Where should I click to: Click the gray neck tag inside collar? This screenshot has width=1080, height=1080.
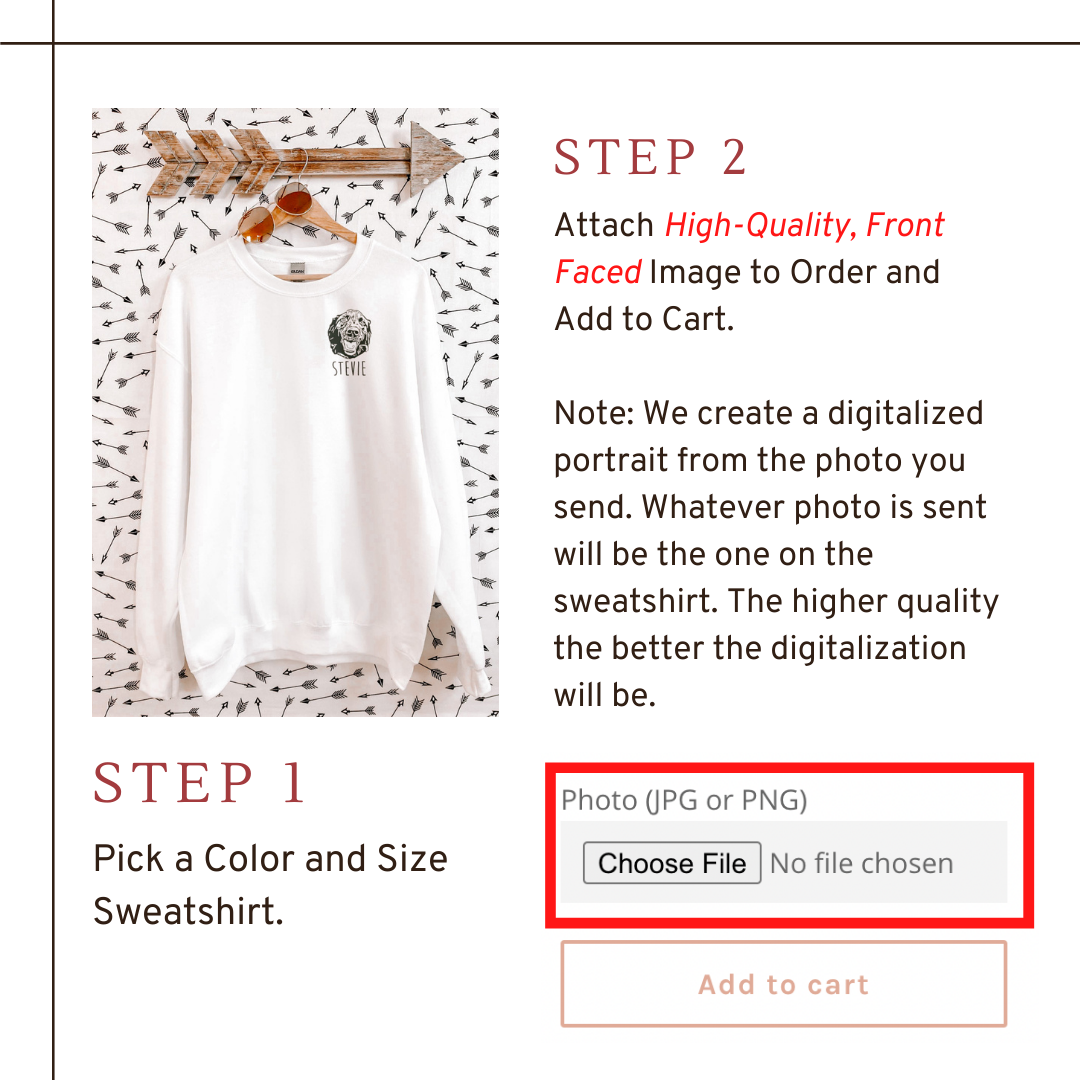point(295,269)
